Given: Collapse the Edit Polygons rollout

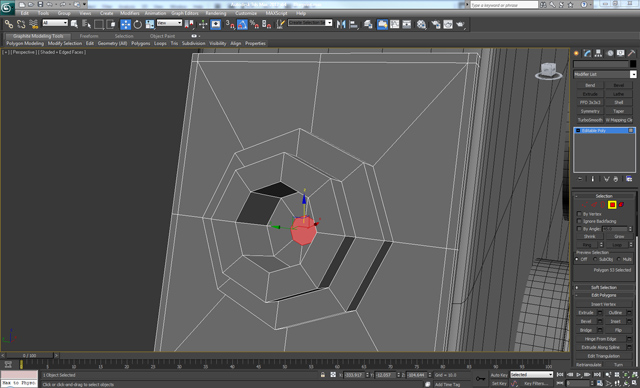Looking at the screenshot, I should point(604,295).
